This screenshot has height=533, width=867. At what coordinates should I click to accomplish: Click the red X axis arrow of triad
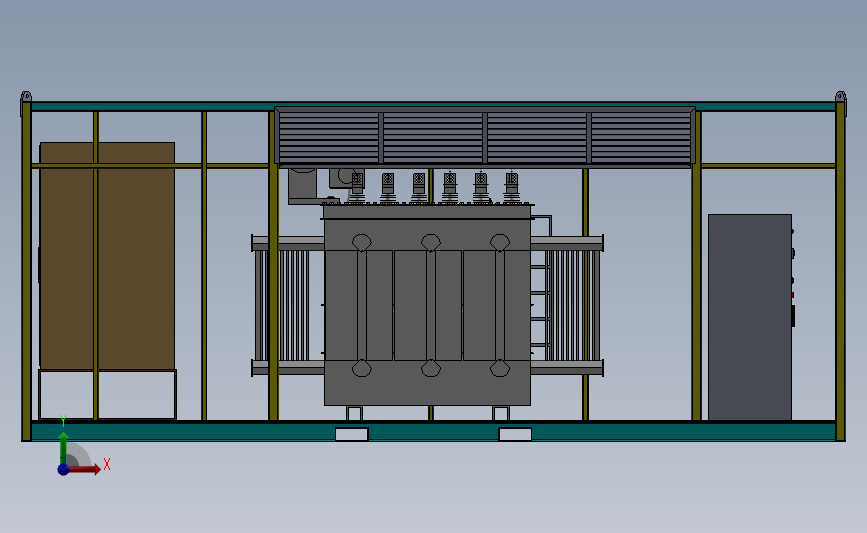coord(86,469)
